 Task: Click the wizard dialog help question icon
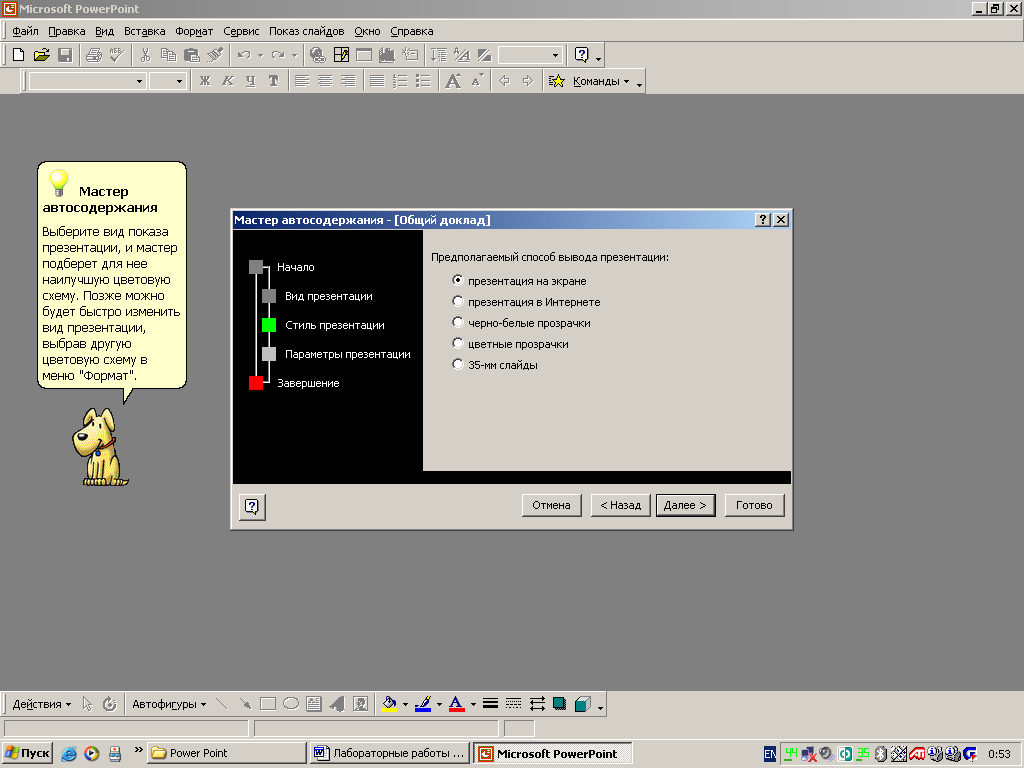(252, 506)
